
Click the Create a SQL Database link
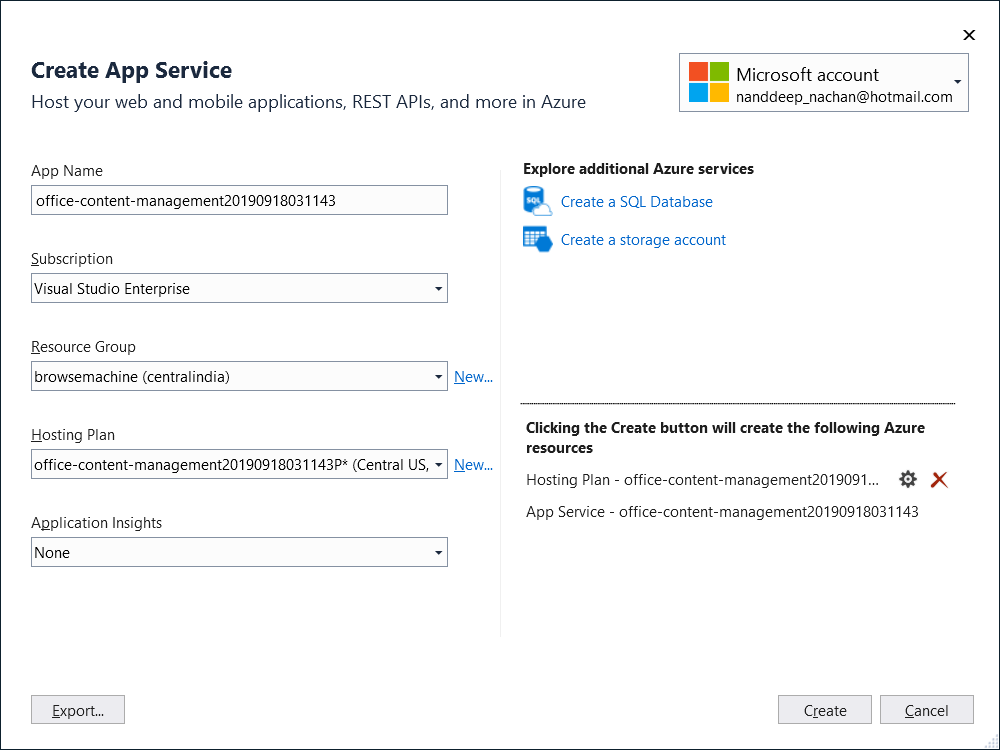point(636,202)
